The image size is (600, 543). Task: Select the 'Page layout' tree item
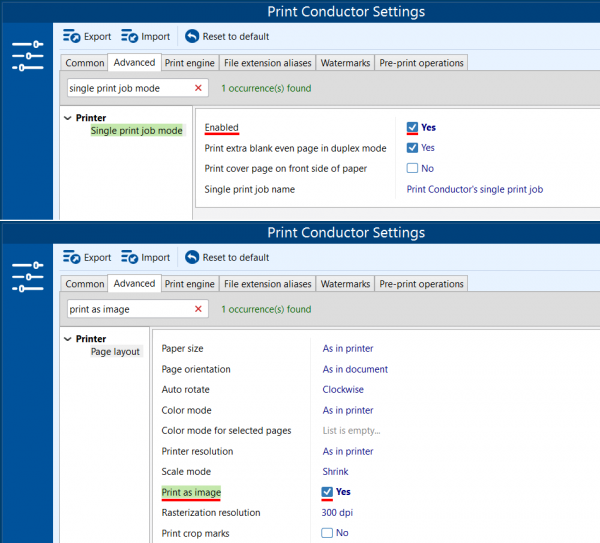(115, 352)
